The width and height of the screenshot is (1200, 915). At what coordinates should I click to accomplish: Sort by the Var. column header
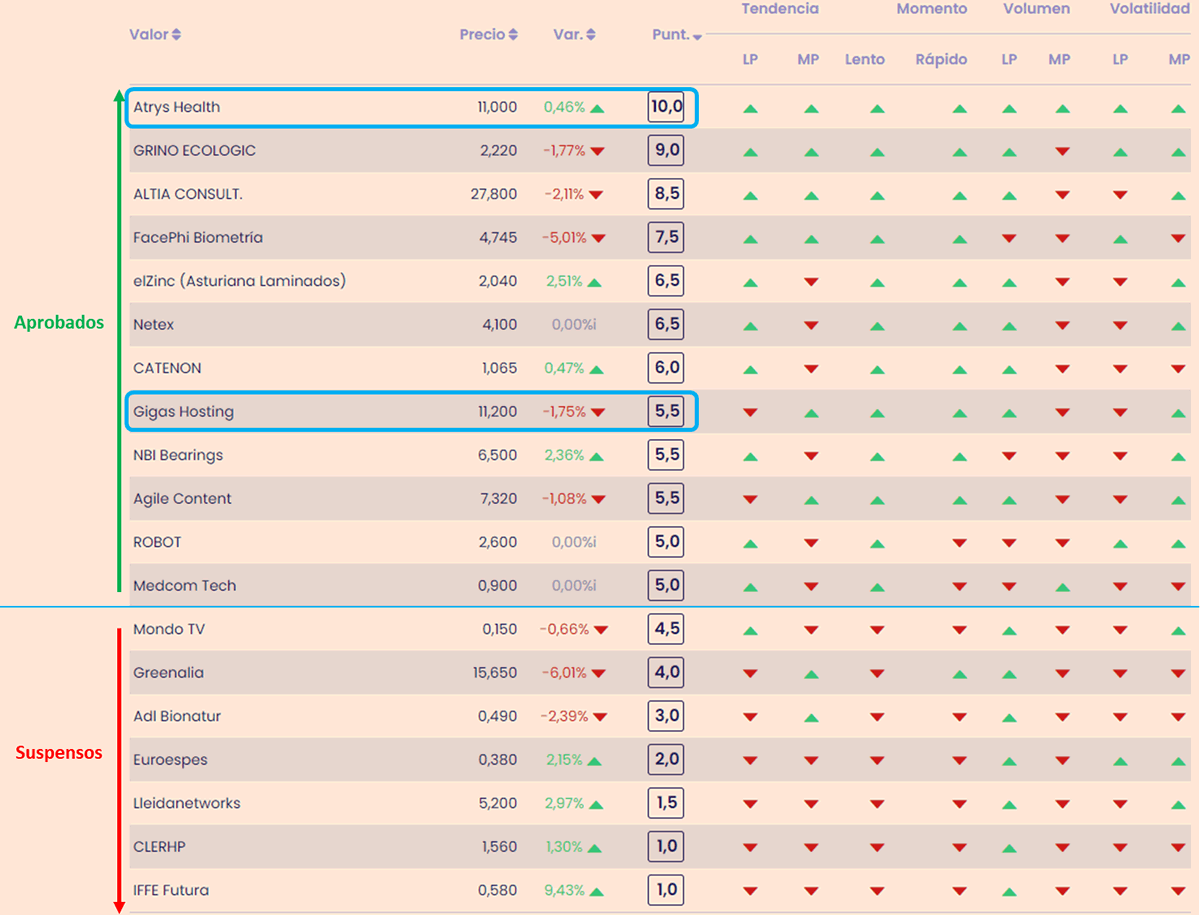click(x=574, y=35)
